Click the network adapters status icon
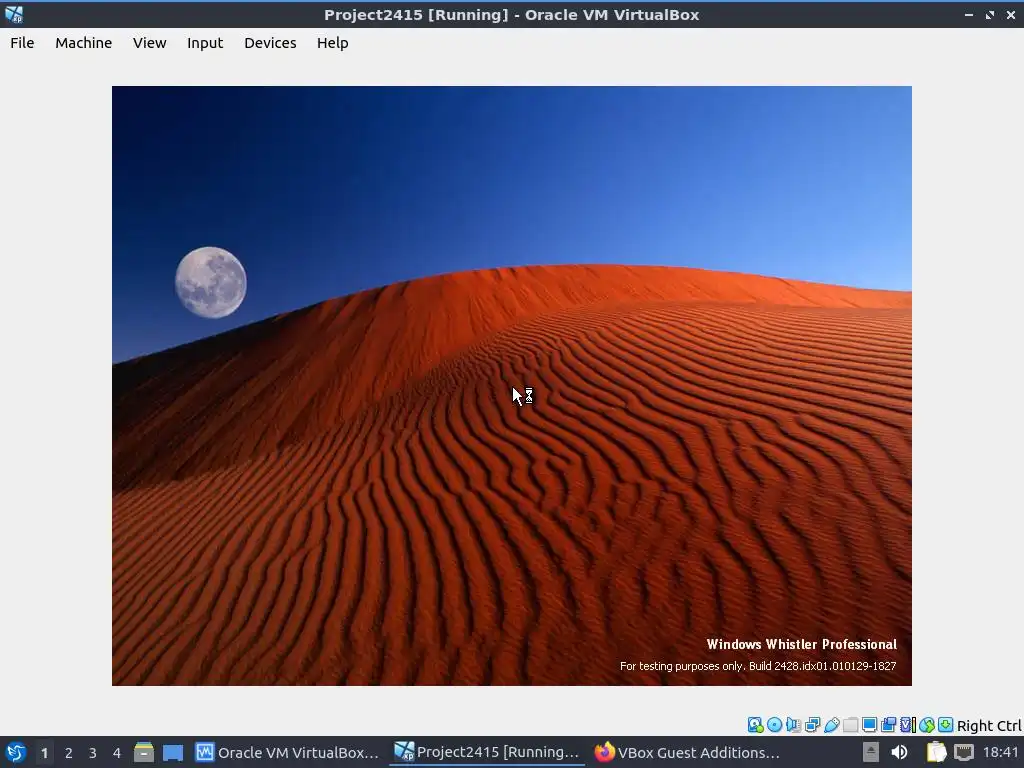The image size is (1024, 768). click(x=812, y=725)
